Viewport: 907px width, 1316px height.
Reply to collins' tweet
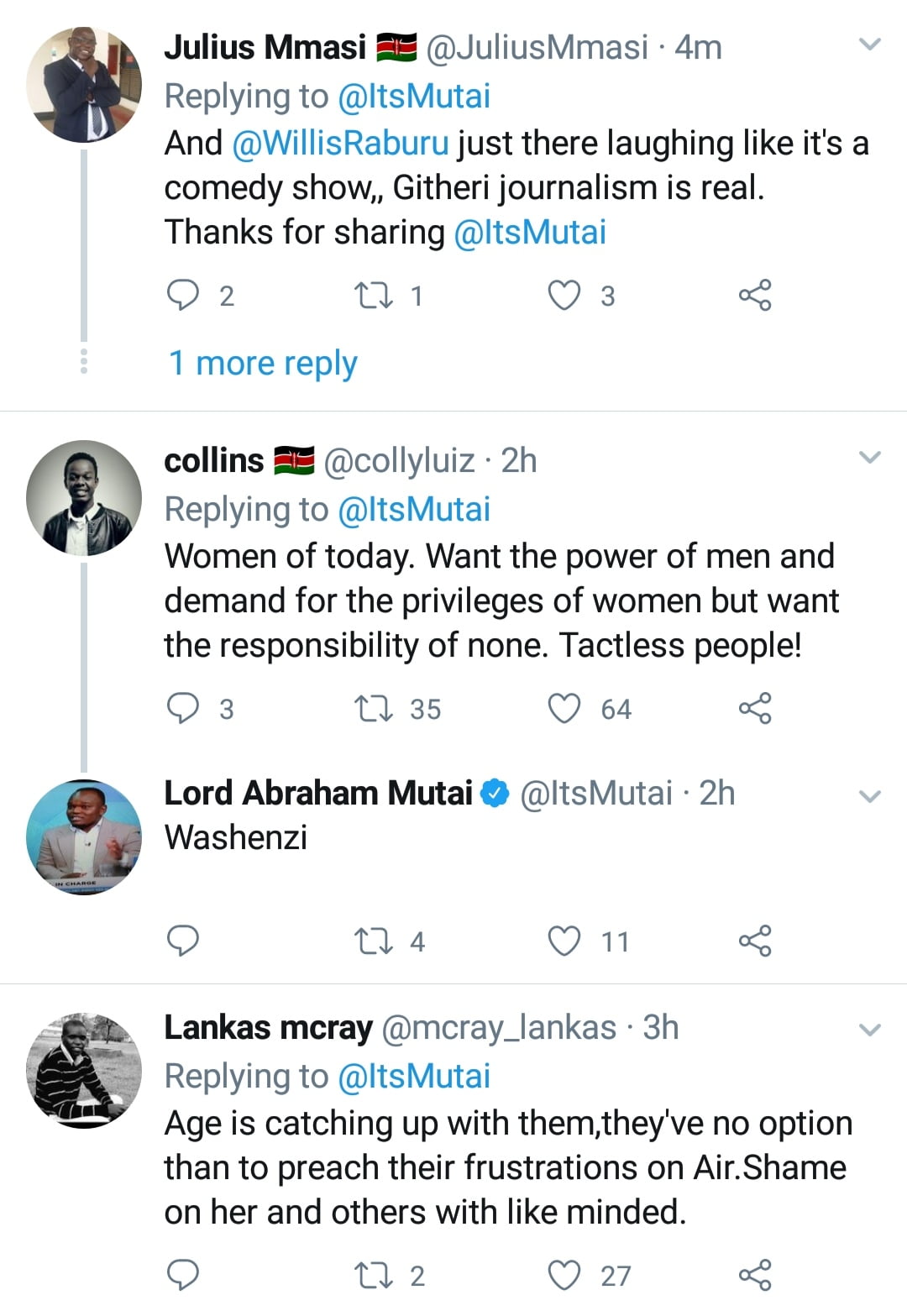tap(183, 709)
